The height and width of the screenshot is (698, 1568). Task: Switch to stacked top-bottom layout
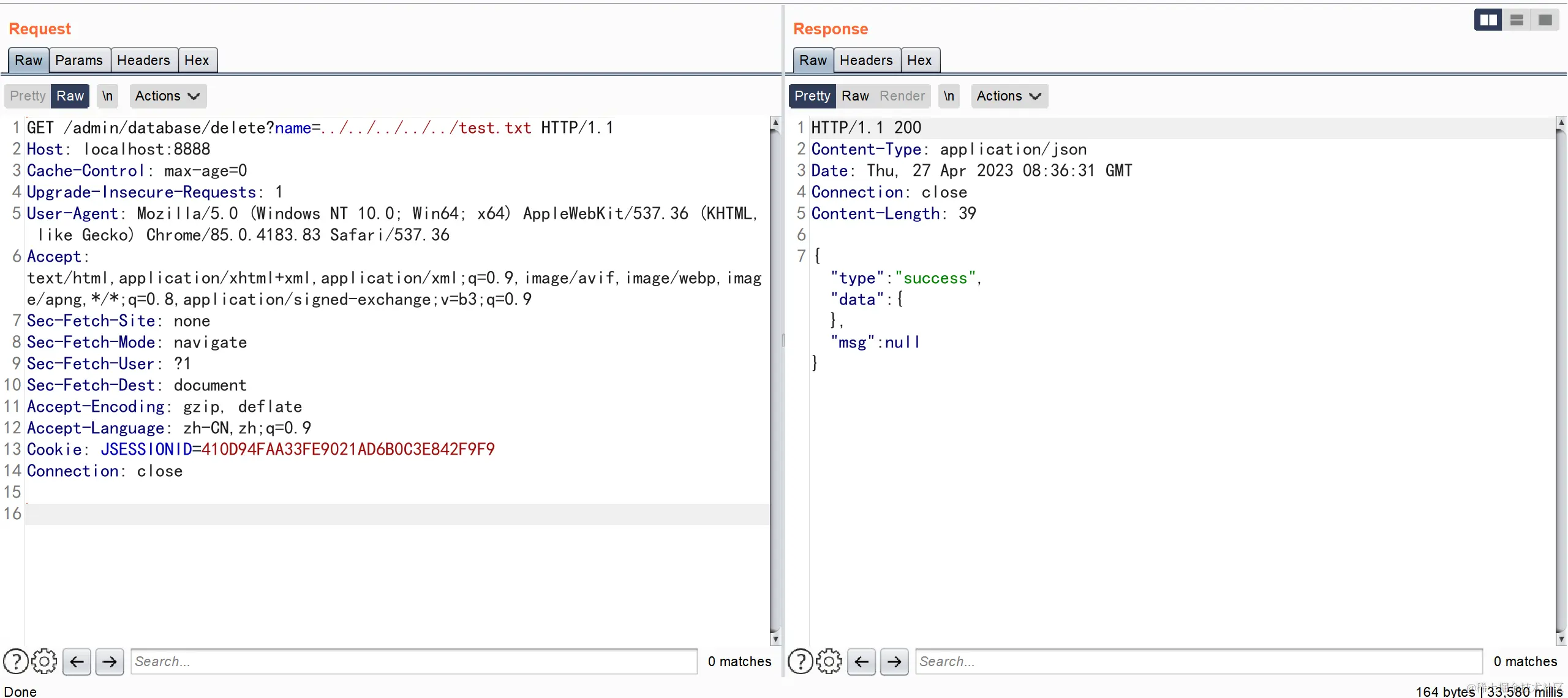1517,20
